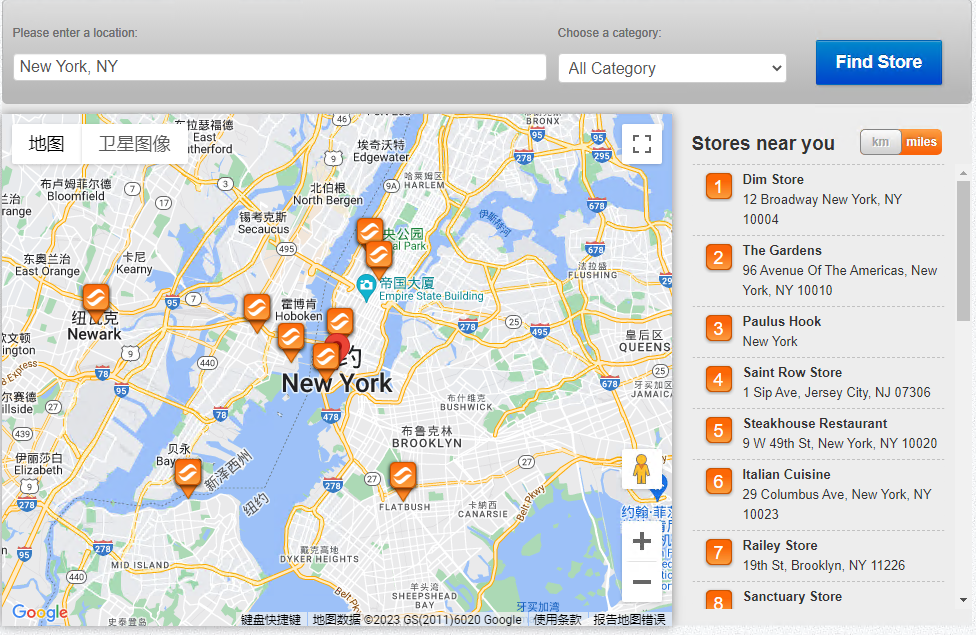Image resolution: width=976 pixels, height=635 pixels.
Task: Zoom in the map with plus button
Action: coord(642,541)
